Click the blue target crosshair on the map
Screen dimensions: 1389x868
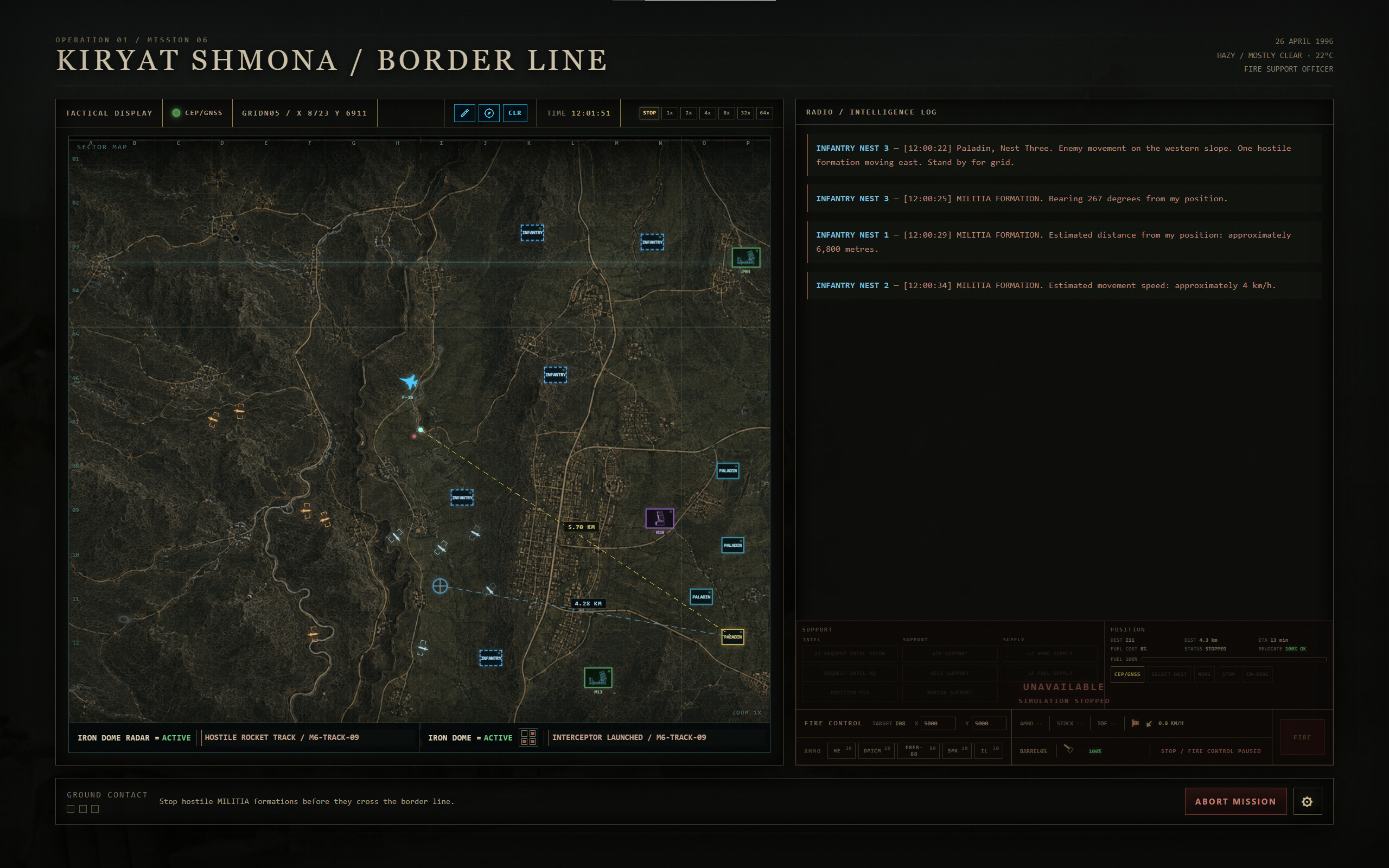[440, 586]
